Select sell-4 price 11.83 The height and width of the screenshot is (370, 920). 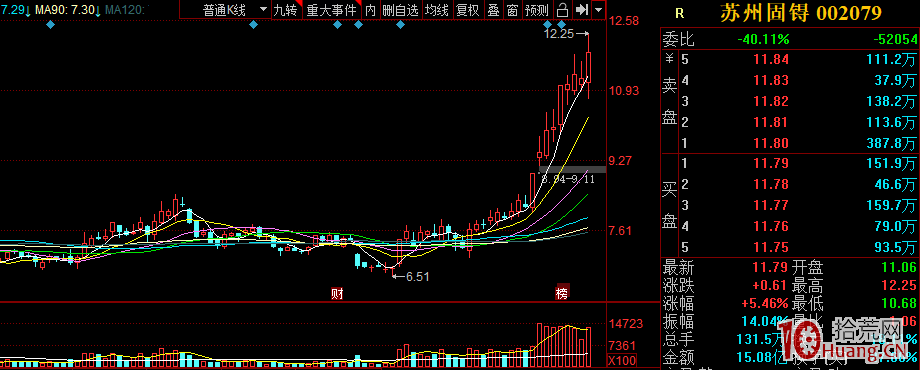pyautogui.click(x=771, y=80)
